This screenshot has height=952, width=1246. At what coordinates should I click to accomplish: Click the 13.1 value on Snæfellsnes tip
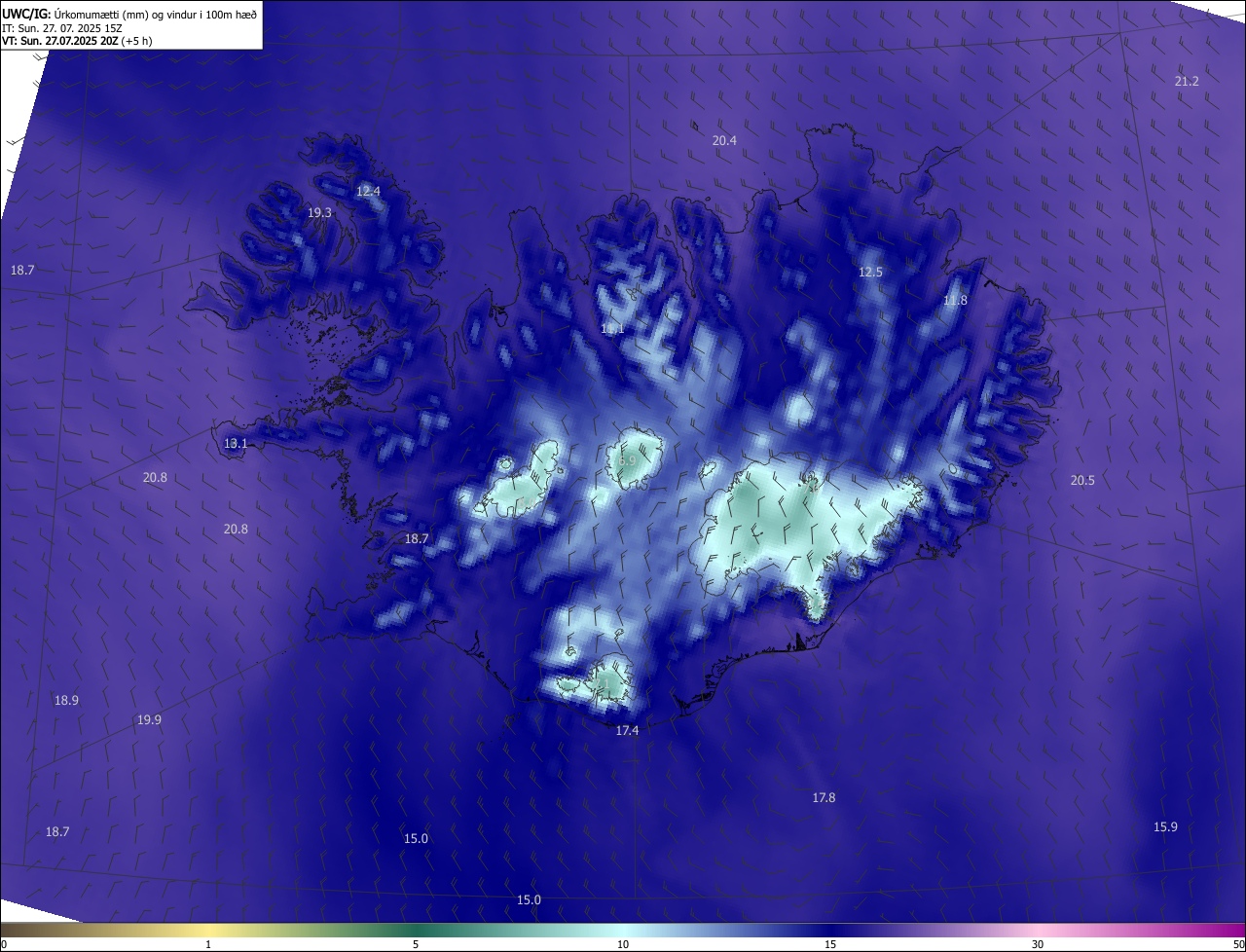[x=236, y=443]
